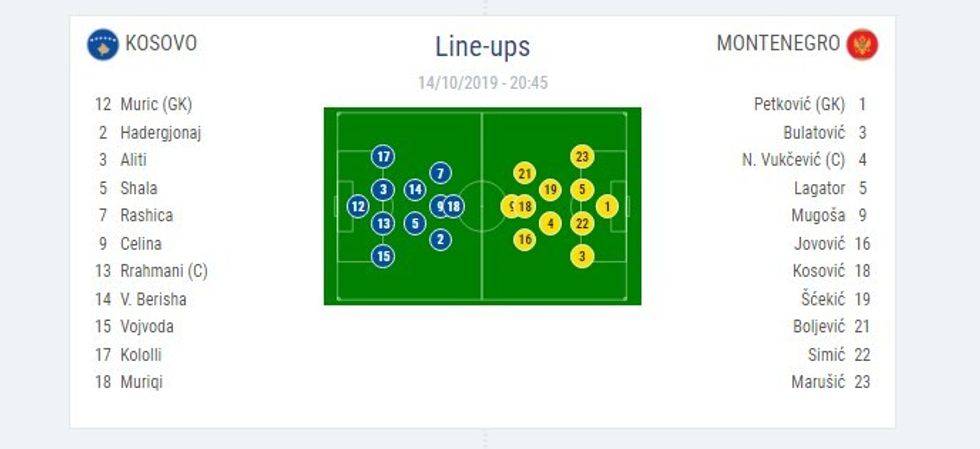Open the MONTENEGRO team name link
This screenshot has height=449, width=980.
pos(779,44)
